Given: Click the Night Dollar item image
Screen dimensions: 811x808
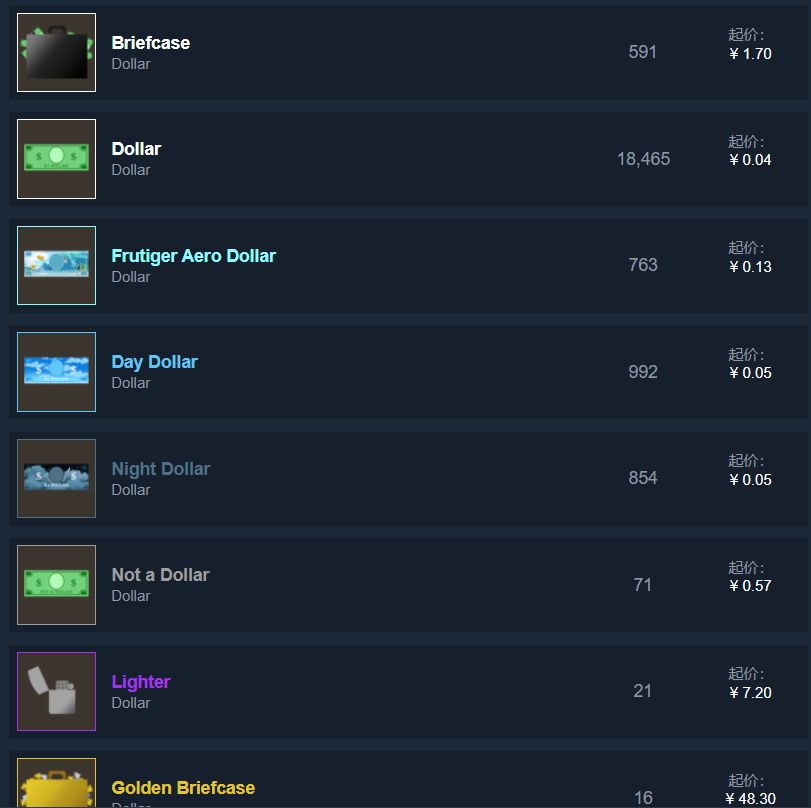Looking at the screenshot, I should 56,478.
